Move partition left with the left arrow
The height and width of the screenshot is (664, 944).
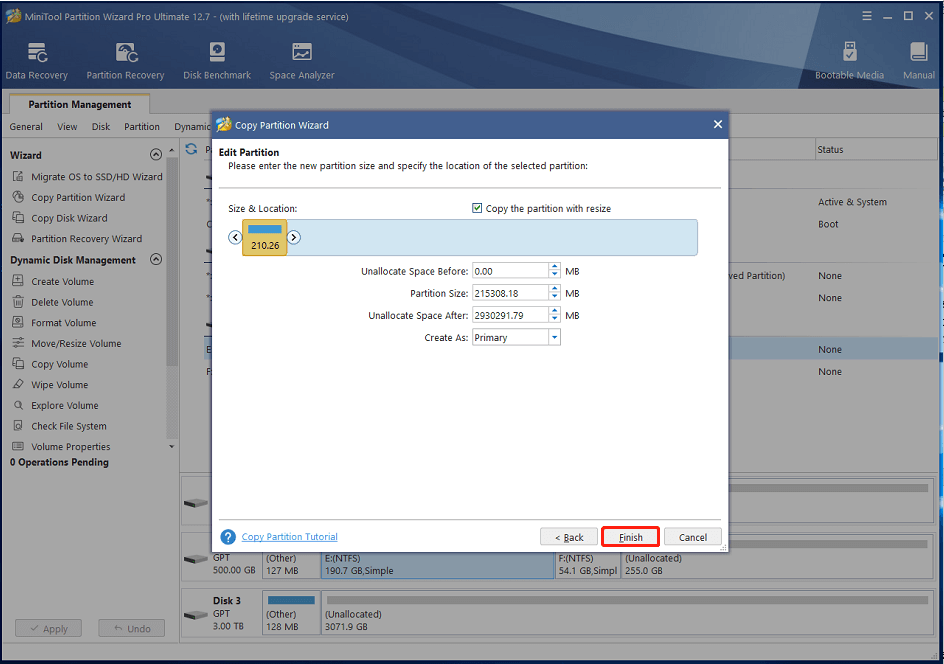[235, 237]
